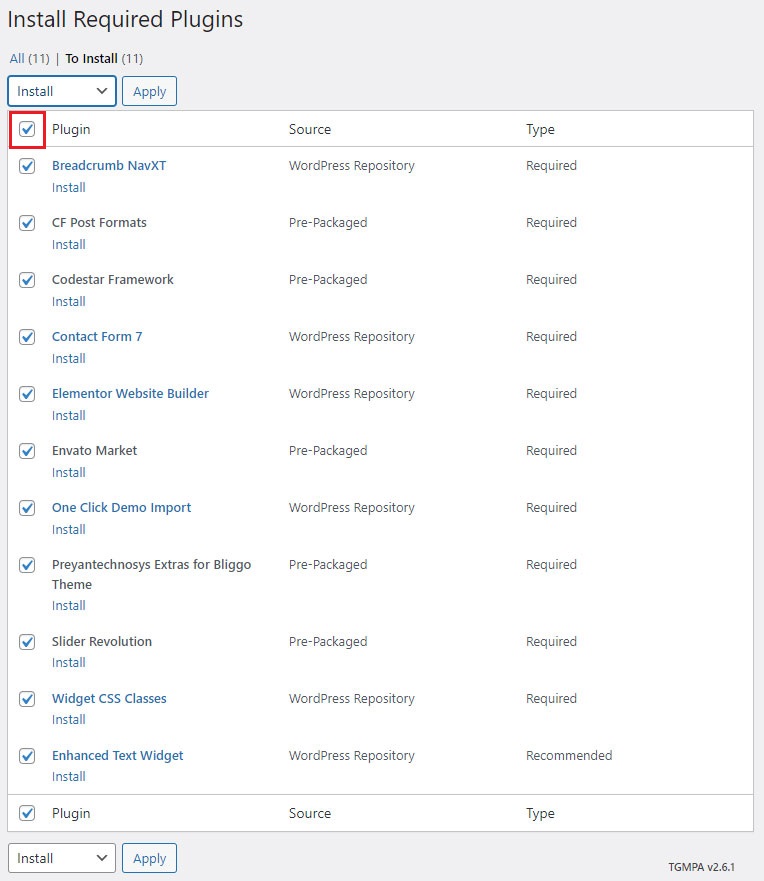Screen dimensions: 764x881
Task: Click the Envato Market plugin name
Action: (x=94, y=450)
